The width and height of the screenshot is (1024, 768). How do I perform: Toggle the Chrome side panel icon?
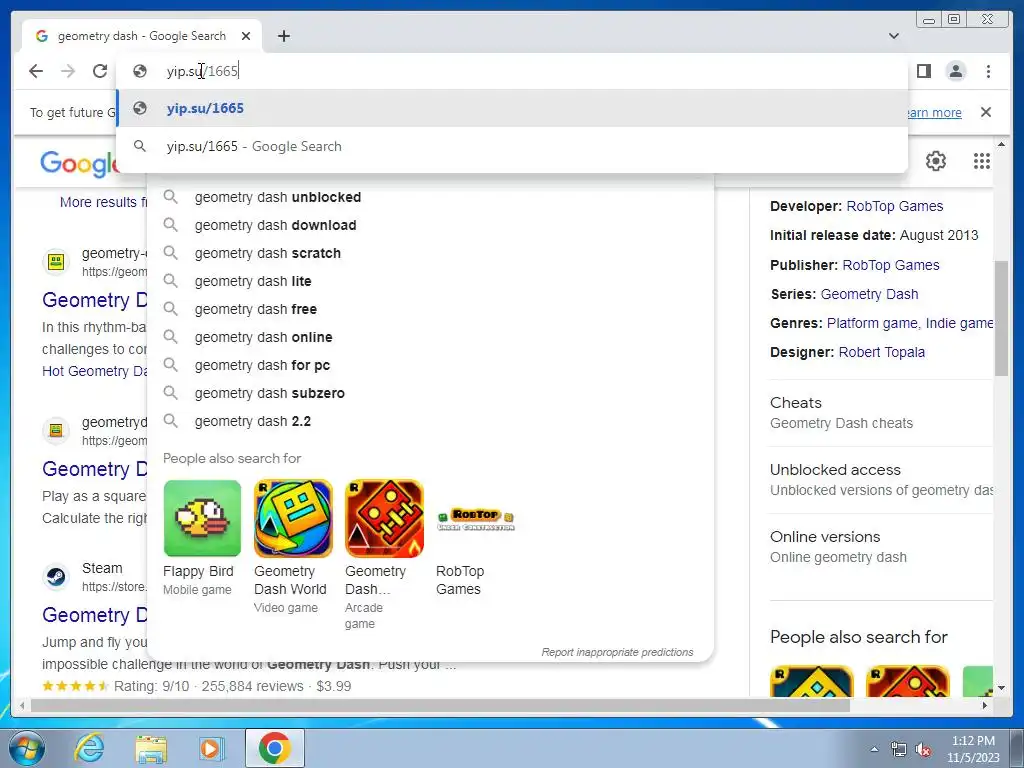click(x=923, y=71)
